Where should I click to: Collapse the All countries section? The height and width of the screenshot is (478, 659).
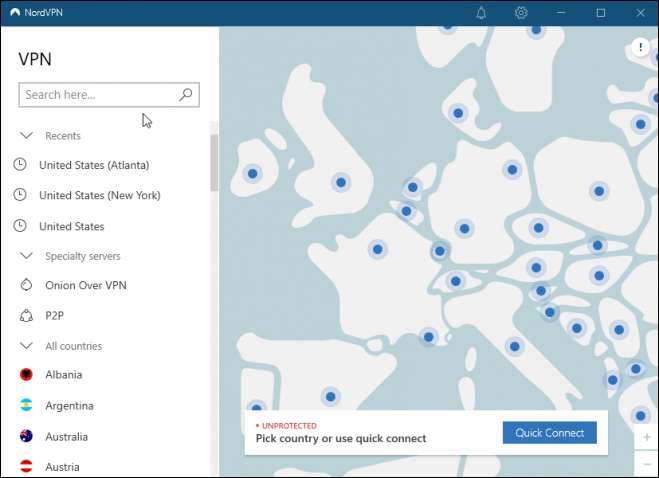tap(26, 346)
